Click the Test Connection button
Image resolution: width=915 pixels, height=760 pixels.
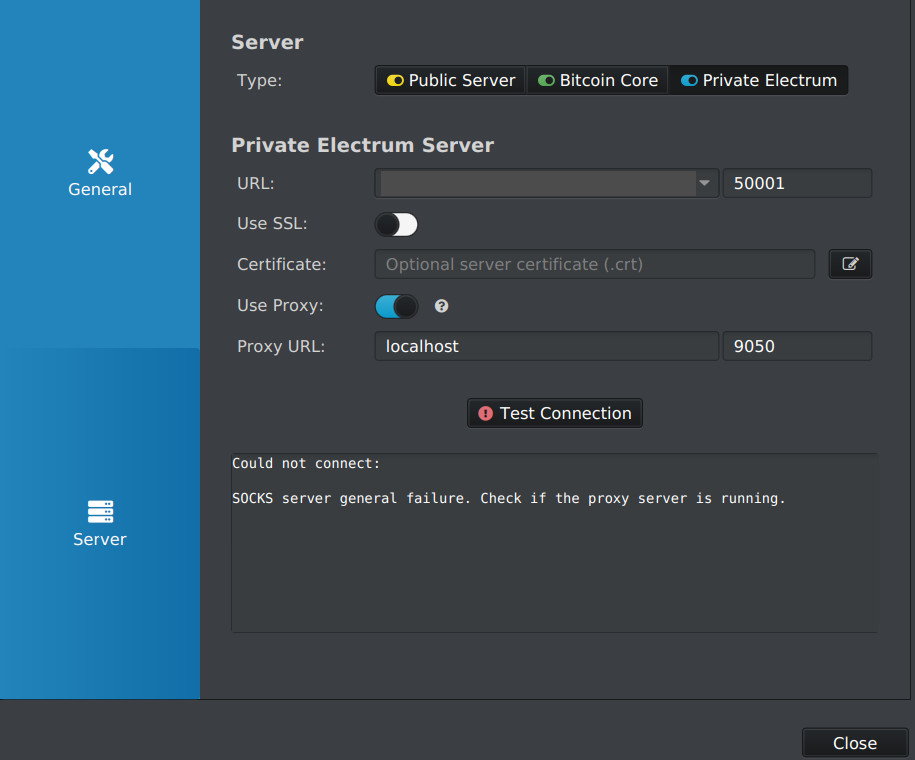click(554, 413)
